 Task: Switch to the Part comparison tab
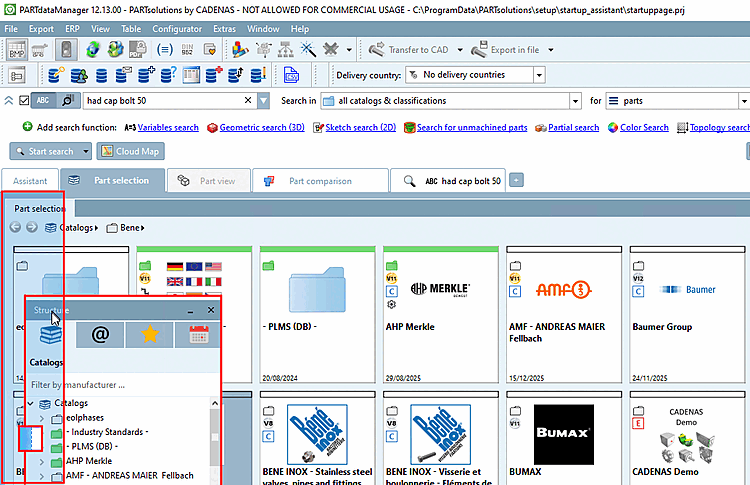click(x=320, y=181)
